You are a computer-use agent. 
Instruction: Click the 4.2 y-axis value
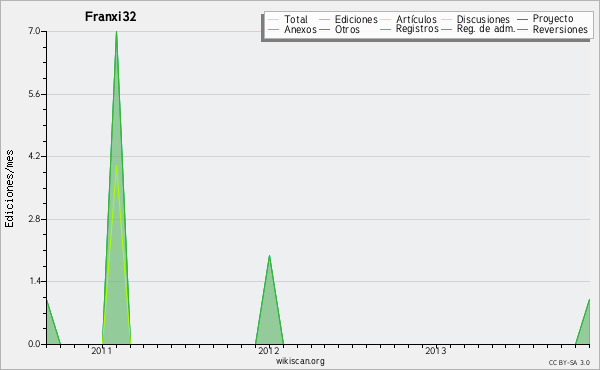point(34,156)
